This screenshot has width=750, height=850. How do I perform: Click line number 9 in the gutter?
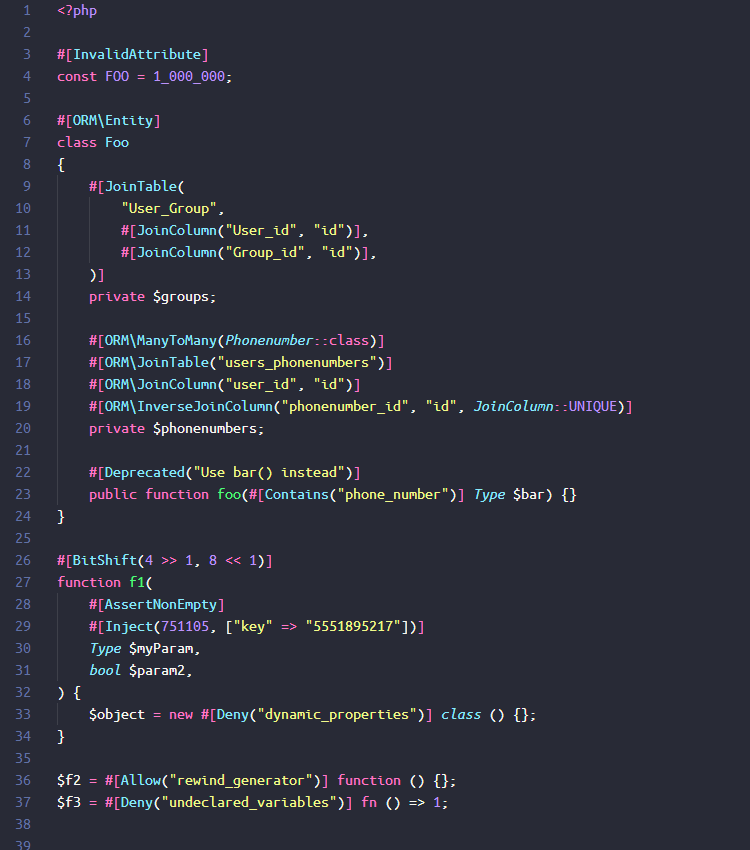(x=27, y=186)
